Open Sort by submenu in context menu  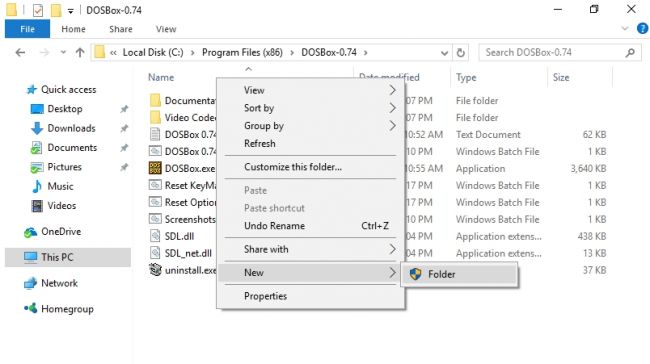[x=310, y=108]
